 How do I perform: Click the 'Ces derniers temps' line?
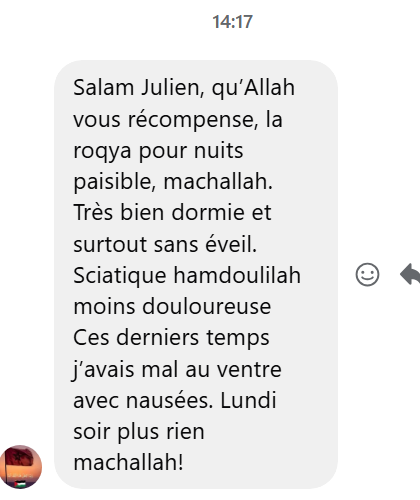(171, 338)
